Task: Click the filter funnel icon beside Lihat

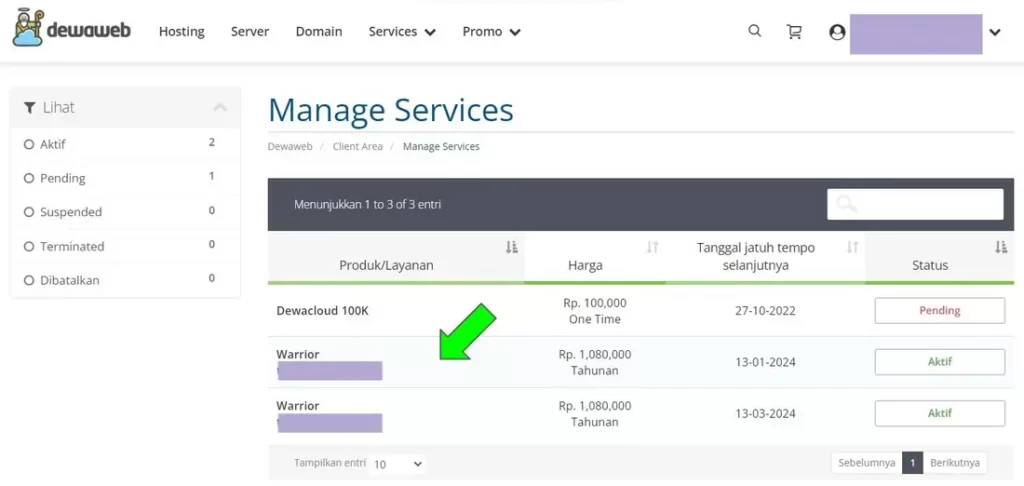Action: tap(29, 108)
